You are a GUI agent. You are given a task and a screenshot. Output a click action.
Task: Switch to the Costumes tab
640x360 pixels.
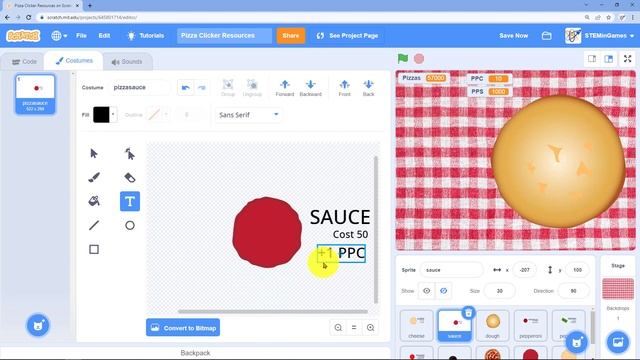tap(74, 61)
